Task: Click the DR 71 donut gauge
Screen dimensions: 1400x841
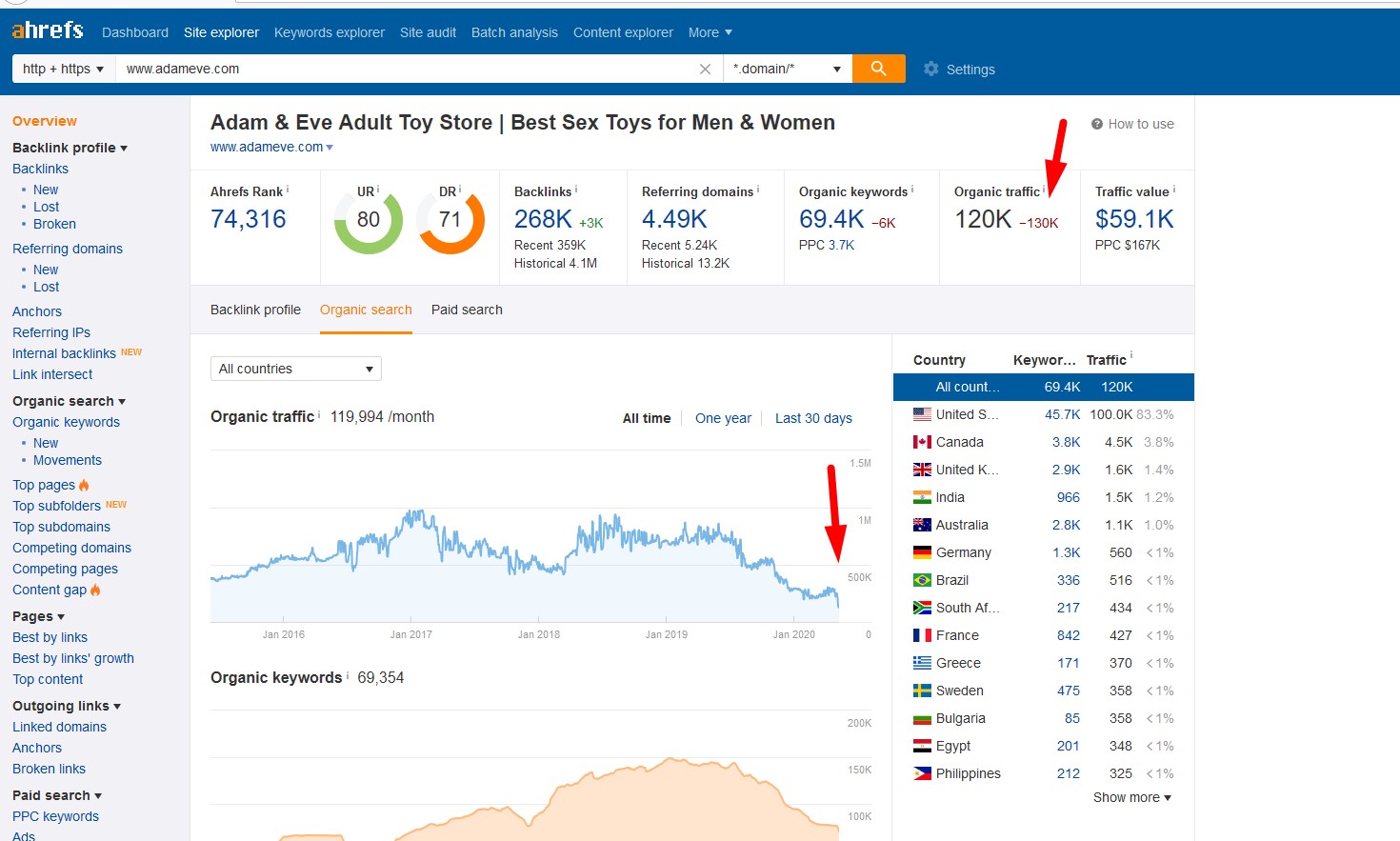Action: [x=450, y=220]
